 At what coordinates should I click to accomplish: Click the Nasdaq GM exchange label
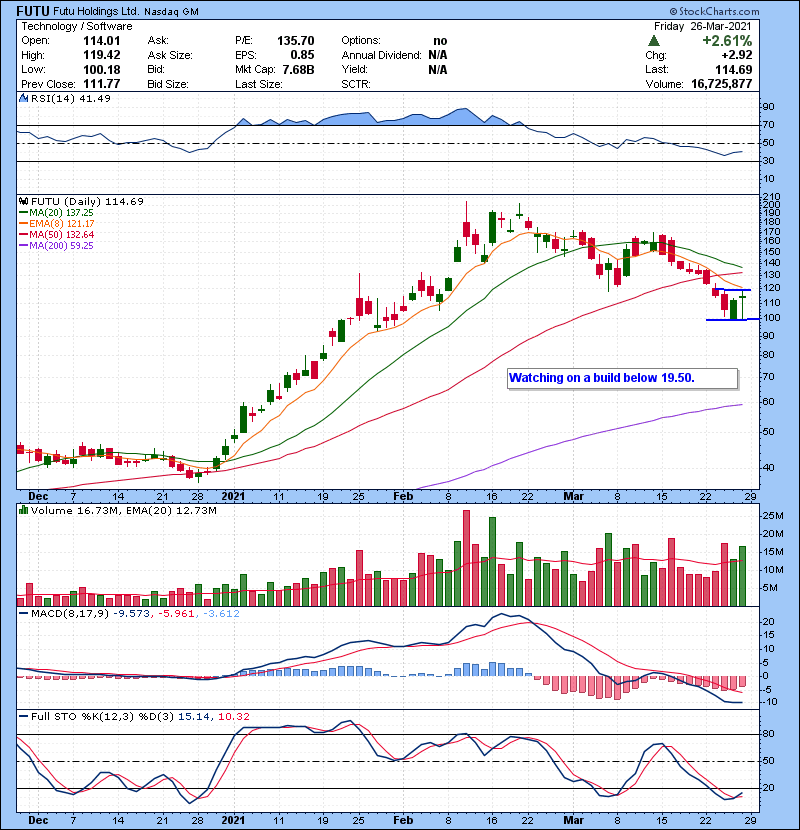171,12
